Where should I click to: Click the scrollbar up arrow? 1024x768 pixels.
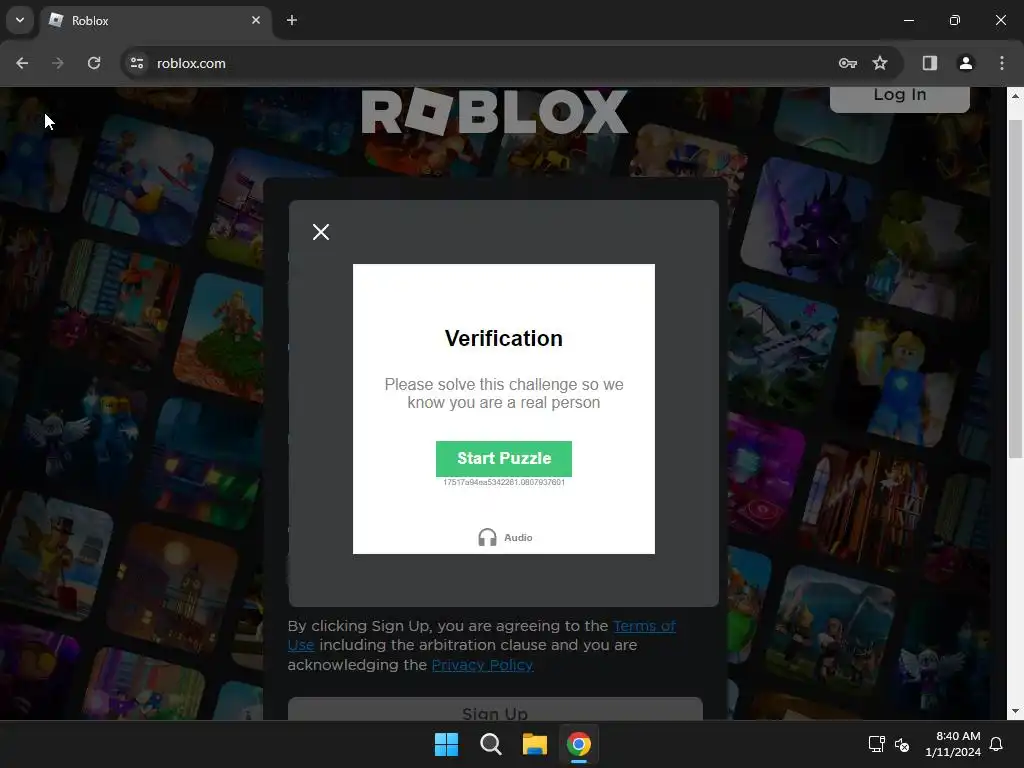point(1016,95)
